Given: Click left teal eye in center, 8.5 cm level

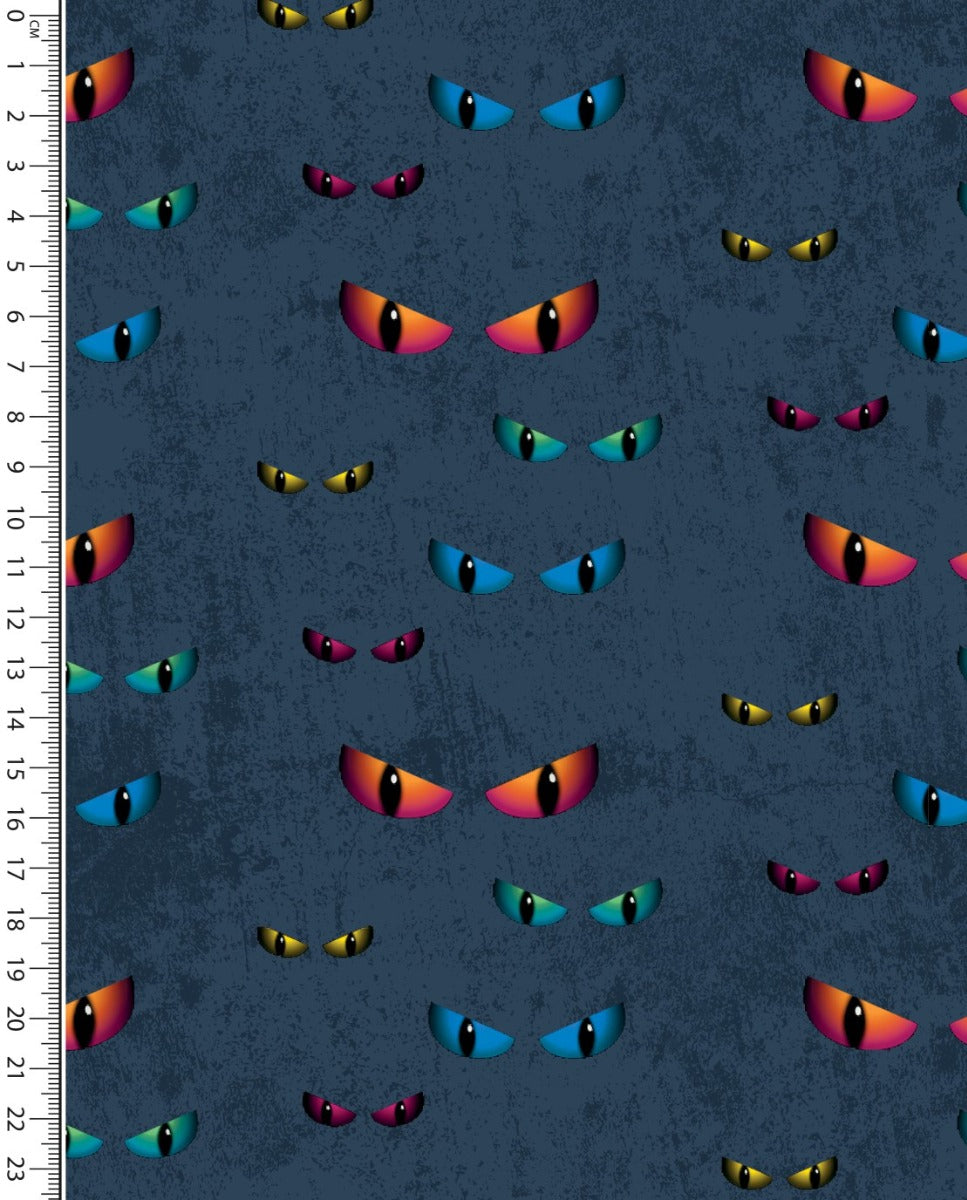Looking at the screenshot, I should [x=528, y=440].
